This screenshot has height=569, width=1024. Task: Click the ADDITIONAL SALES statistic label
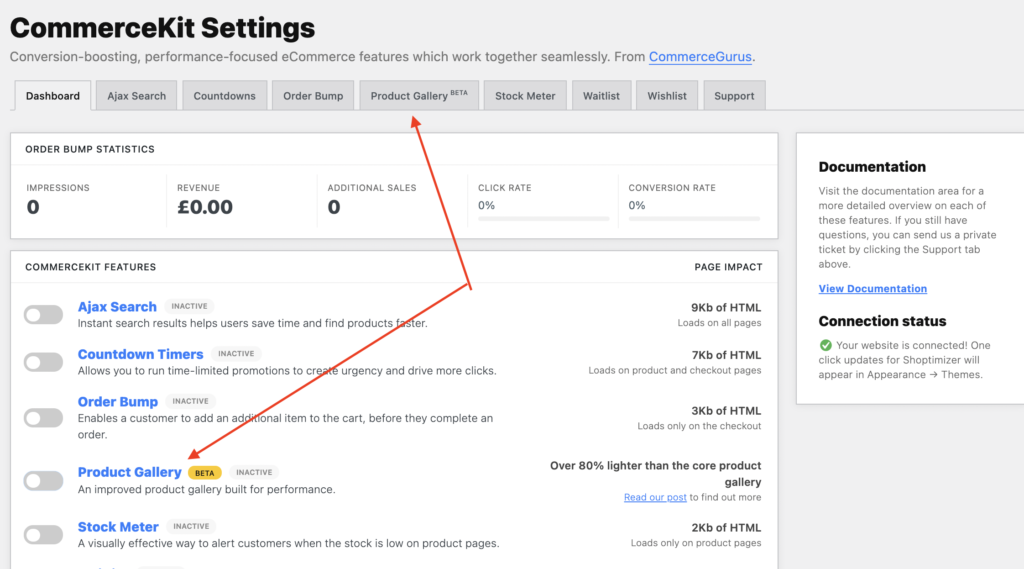click(x=372, y=187)
